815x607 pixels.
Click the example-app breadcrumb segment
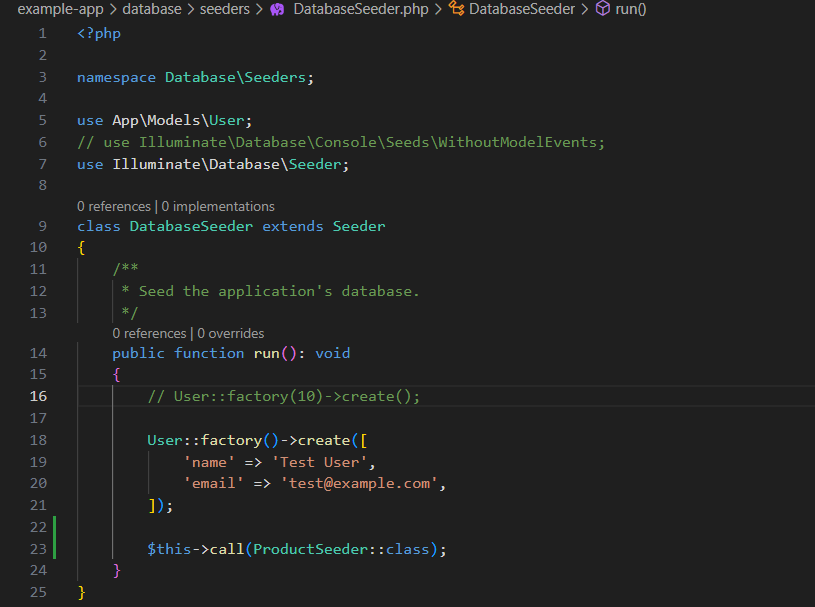60,9
